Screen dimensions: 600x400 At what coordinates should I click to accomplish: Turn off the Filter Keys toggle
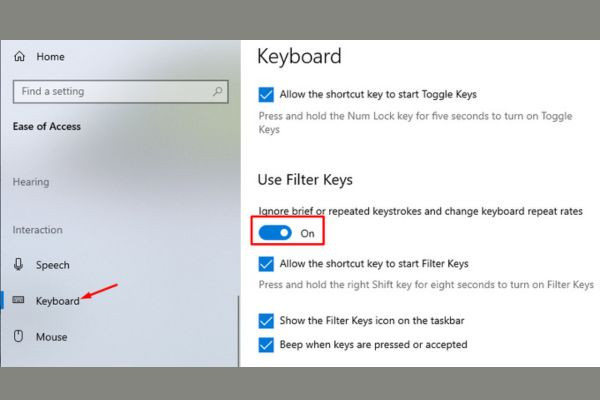(x=275, y=233)
